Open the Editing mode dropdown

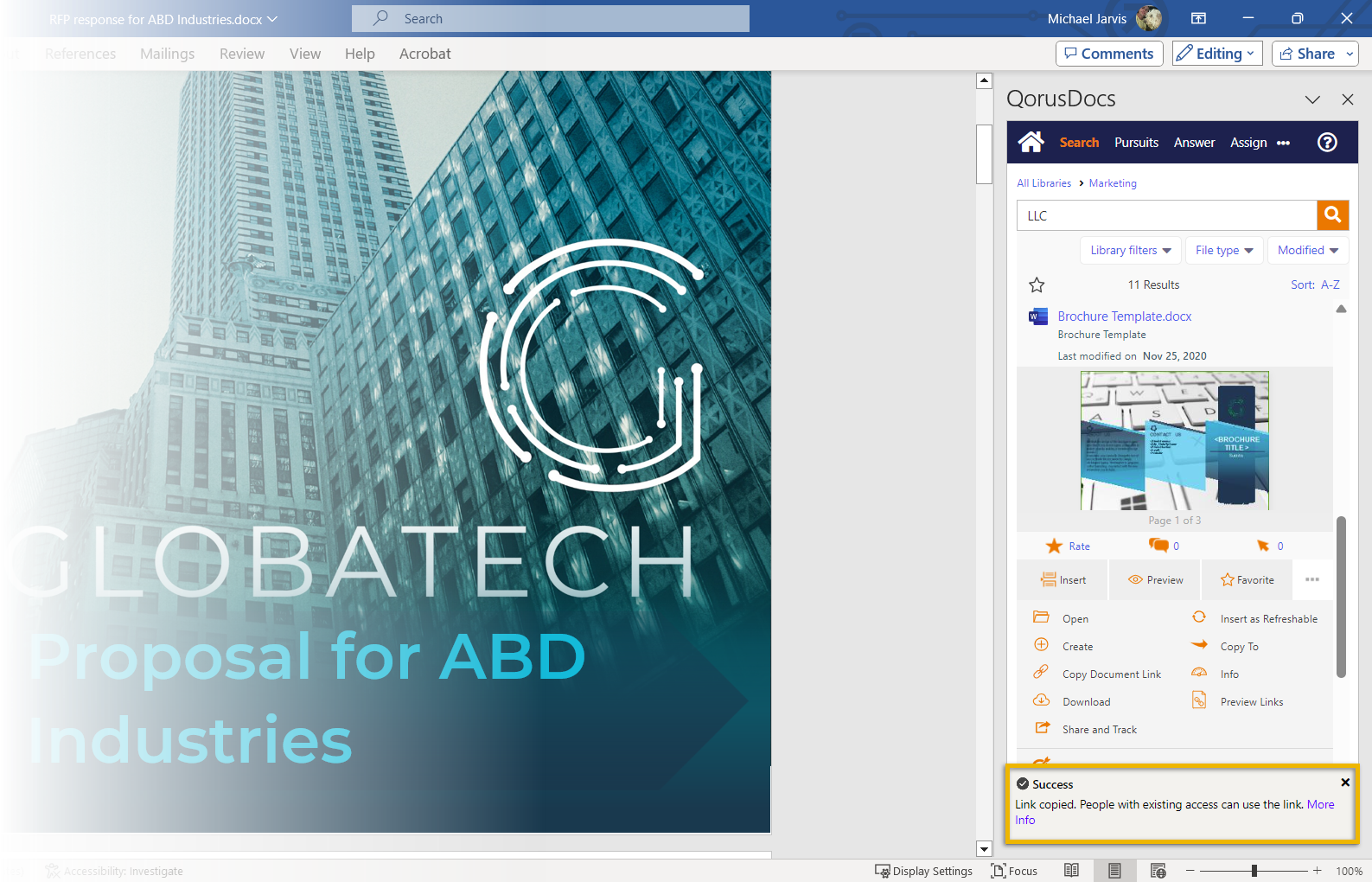[x=1217, y=54]
